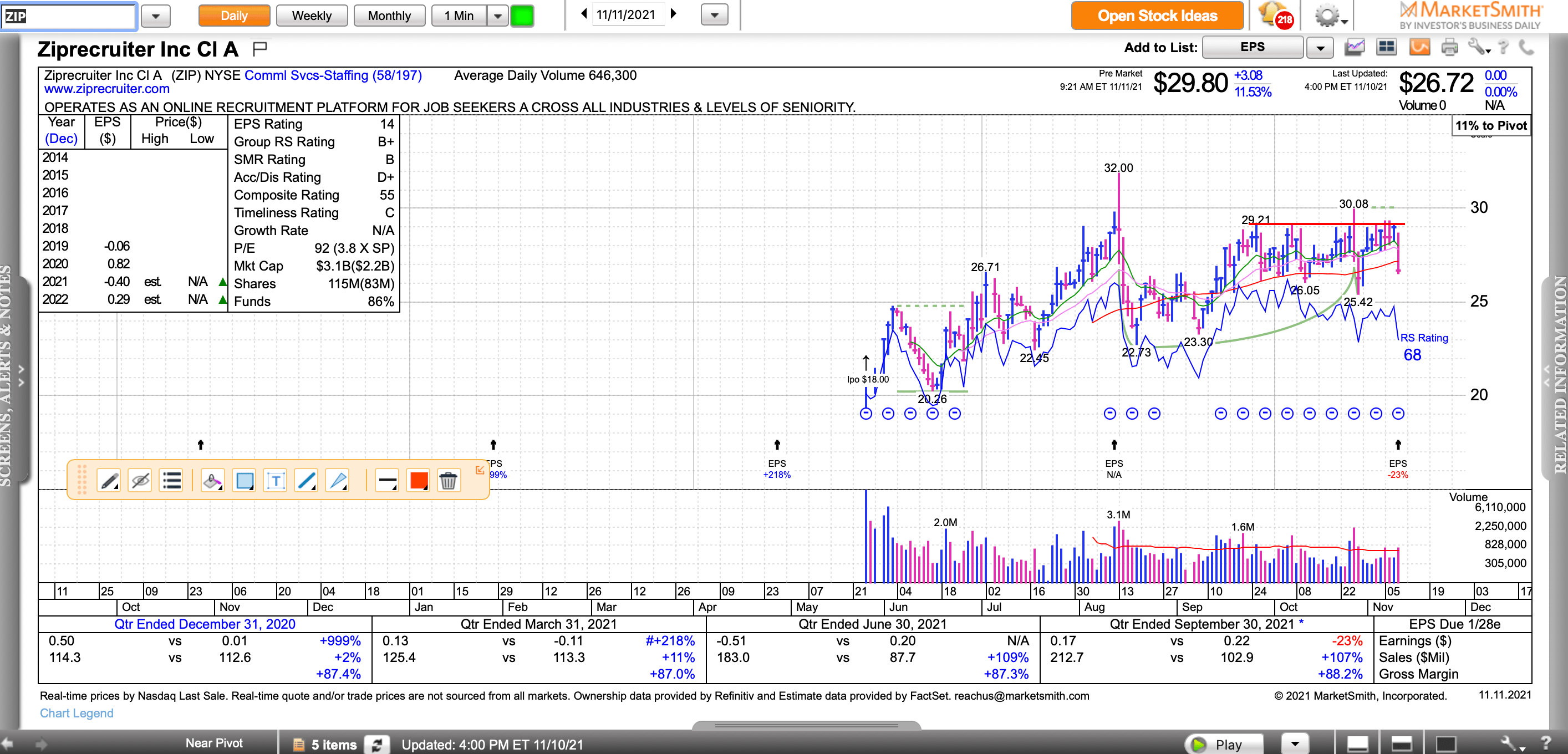Click the 5 items list icon
1568x754 pixels.
[x=299, y=744]
